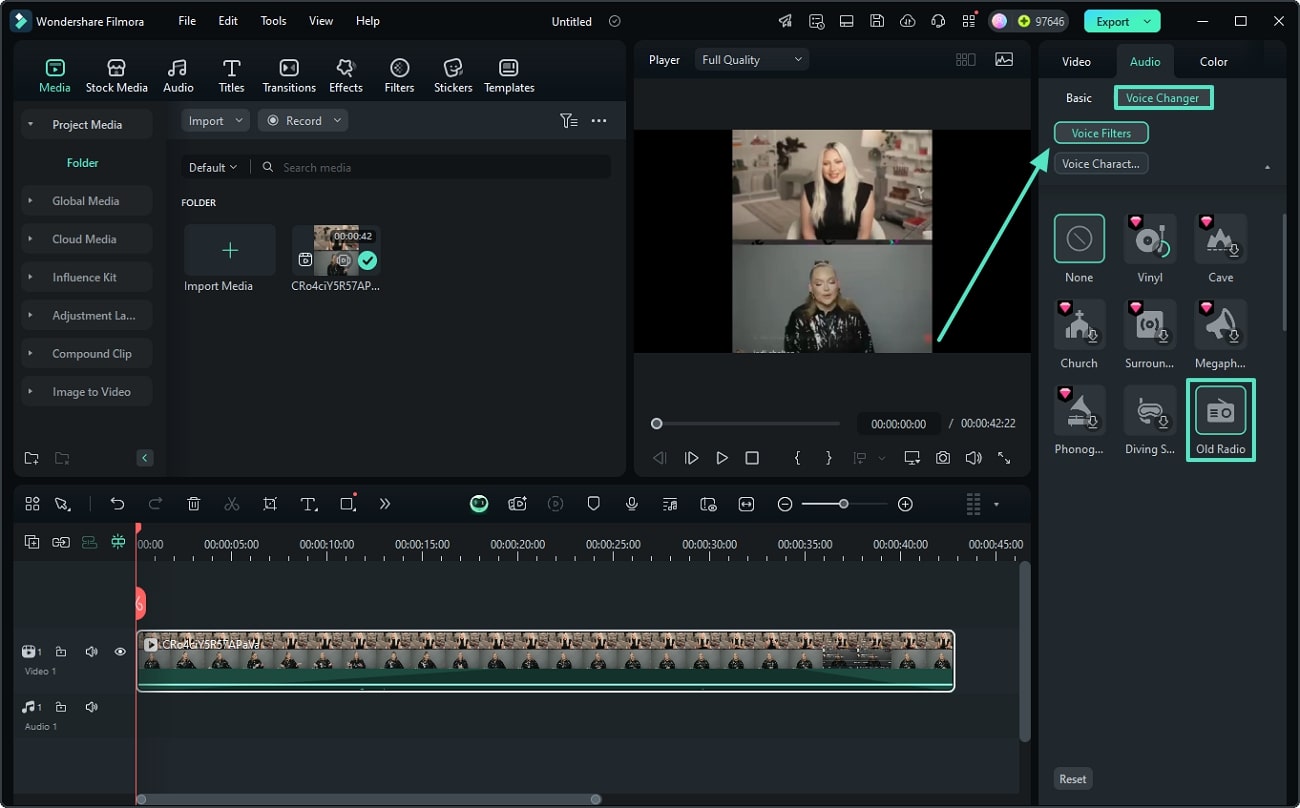Adjust the timeline zoom slider
The width and height of the screenshot is (1300, 808).
tap(844, 504)
